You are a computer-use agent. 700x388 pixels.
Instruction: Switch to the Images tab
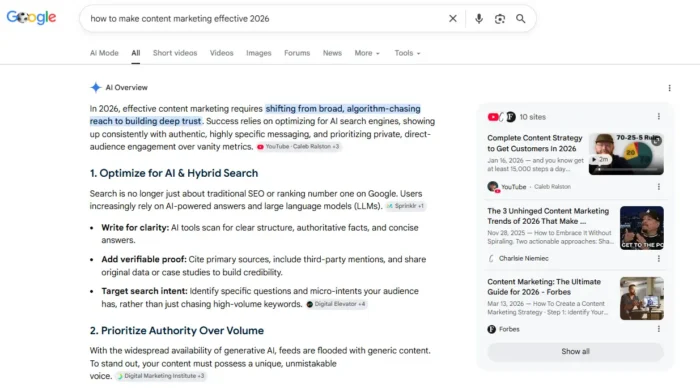258,53
